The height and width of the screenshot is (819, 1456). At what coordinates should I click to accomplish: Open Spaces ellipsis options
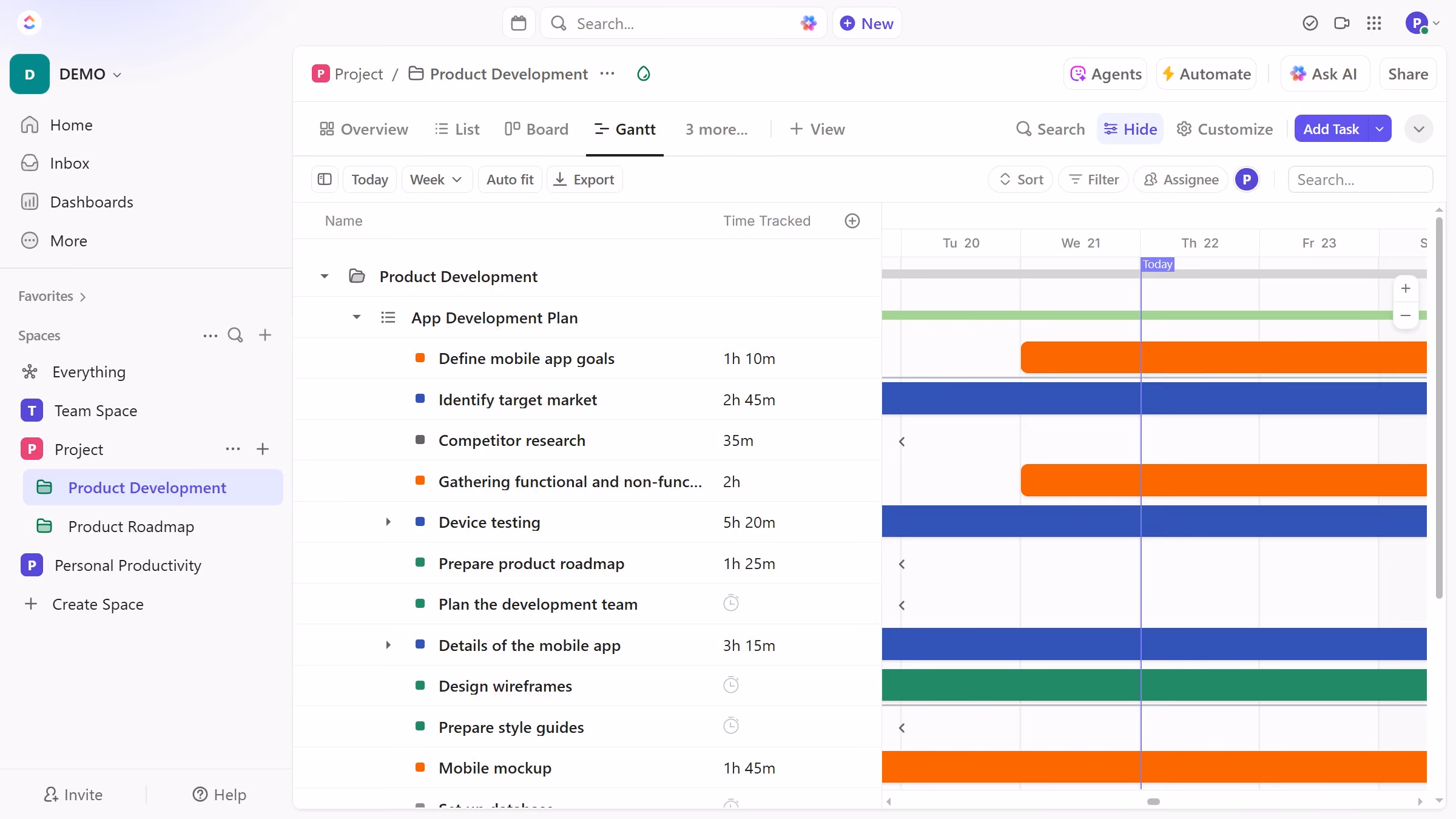click(x=211, y=335)
